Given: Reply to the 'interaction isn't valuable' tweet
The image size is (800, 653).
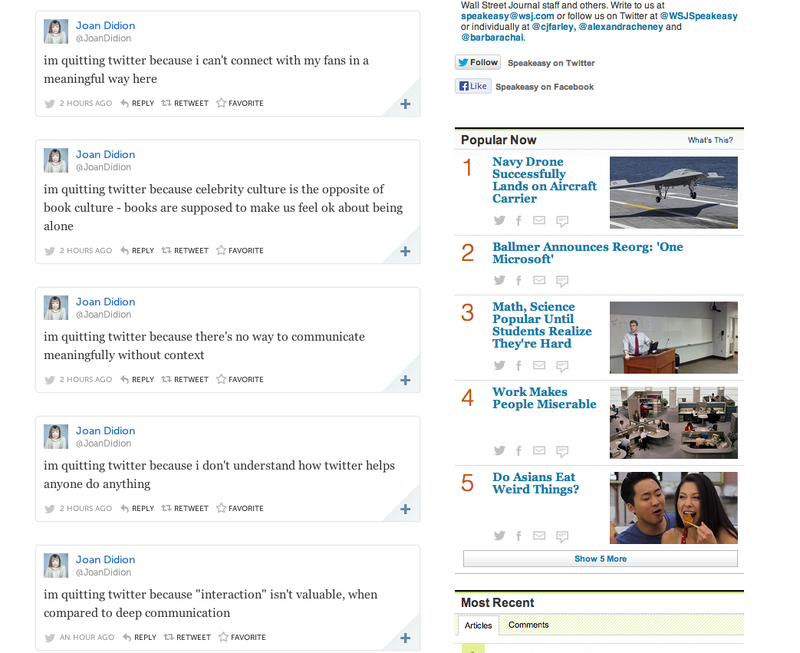Looking at the screenshot, I should (x=139, y=637).
